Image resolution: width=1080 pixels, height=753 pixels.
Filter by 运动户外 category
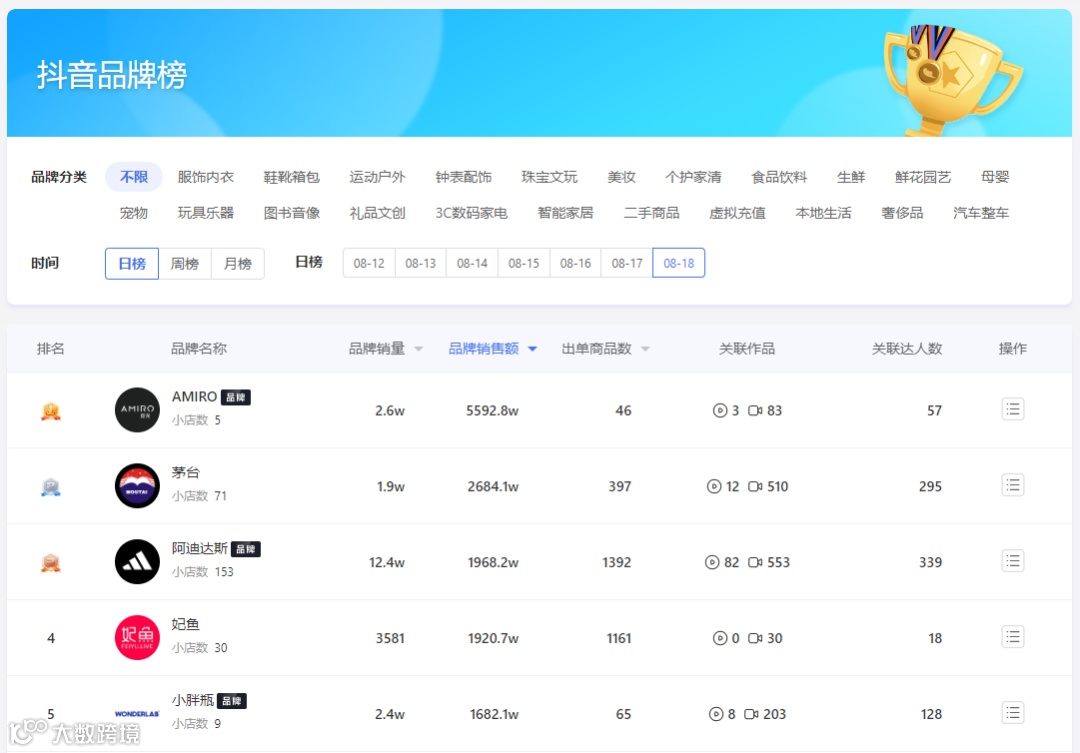[x=377, y=177]
